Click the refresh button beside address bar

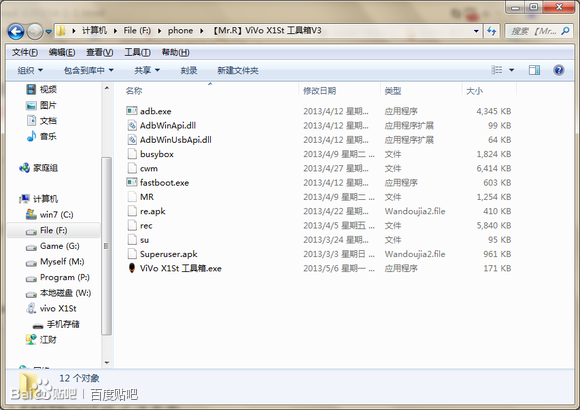492,31
